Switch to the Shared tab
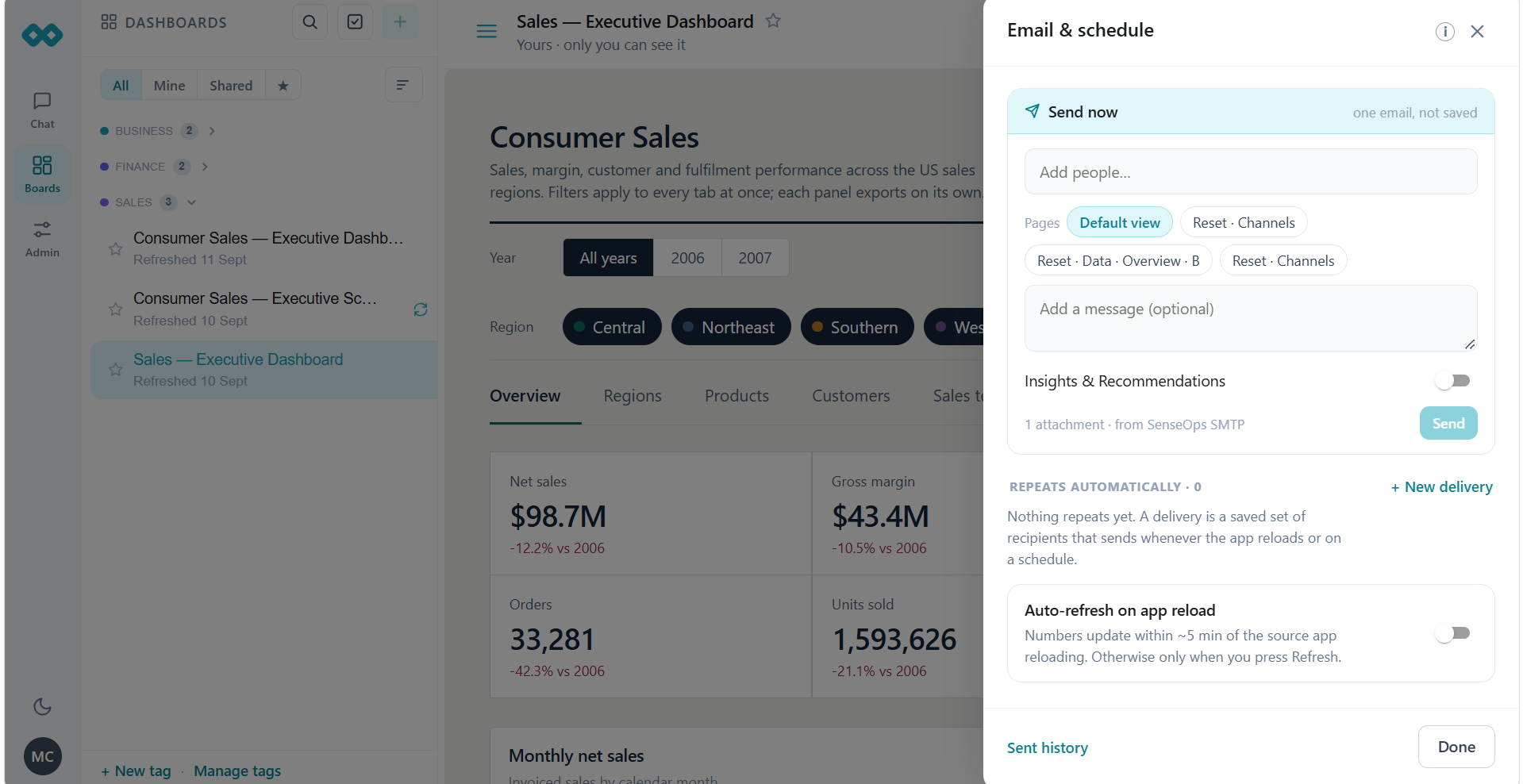 [x=231, y=86]
